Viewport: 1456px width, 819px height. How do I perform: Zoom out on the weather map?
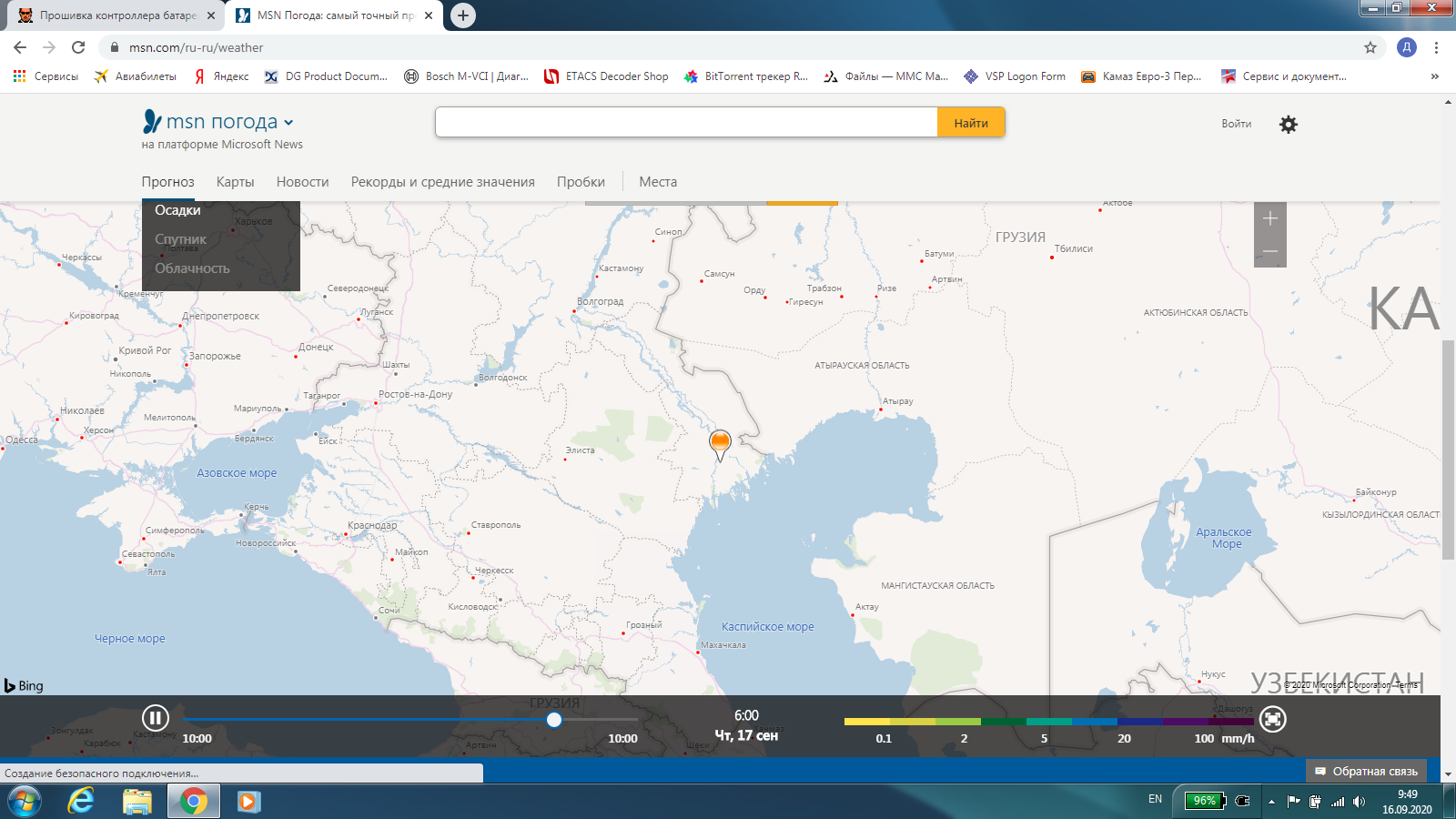click(1270, 251)
